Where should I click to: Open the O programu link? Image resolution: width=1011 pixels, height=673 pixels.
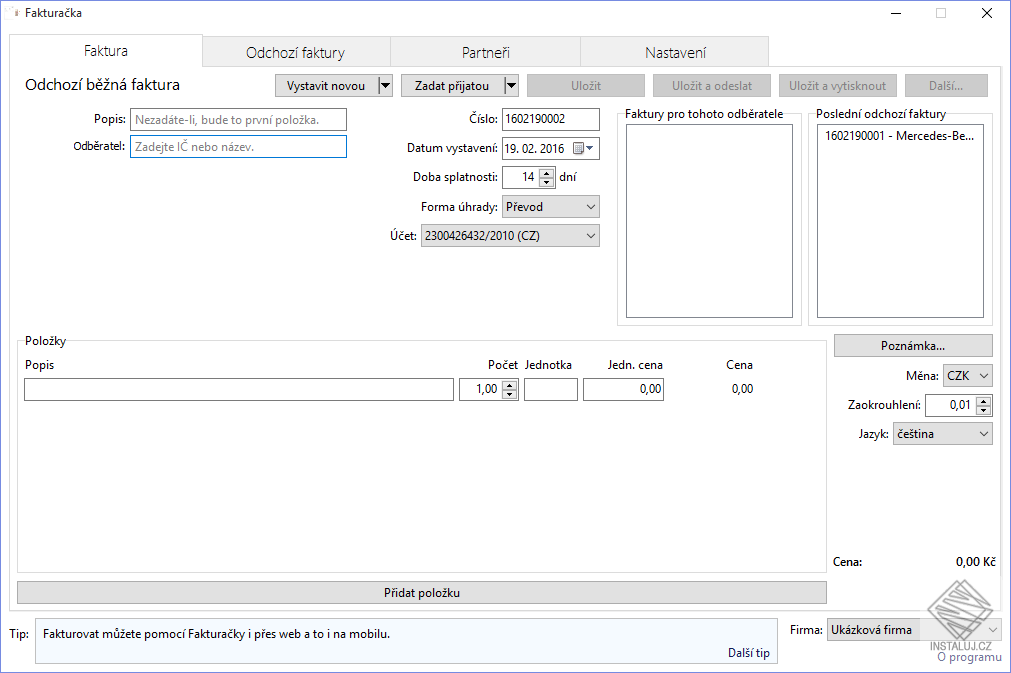point(969,657)
